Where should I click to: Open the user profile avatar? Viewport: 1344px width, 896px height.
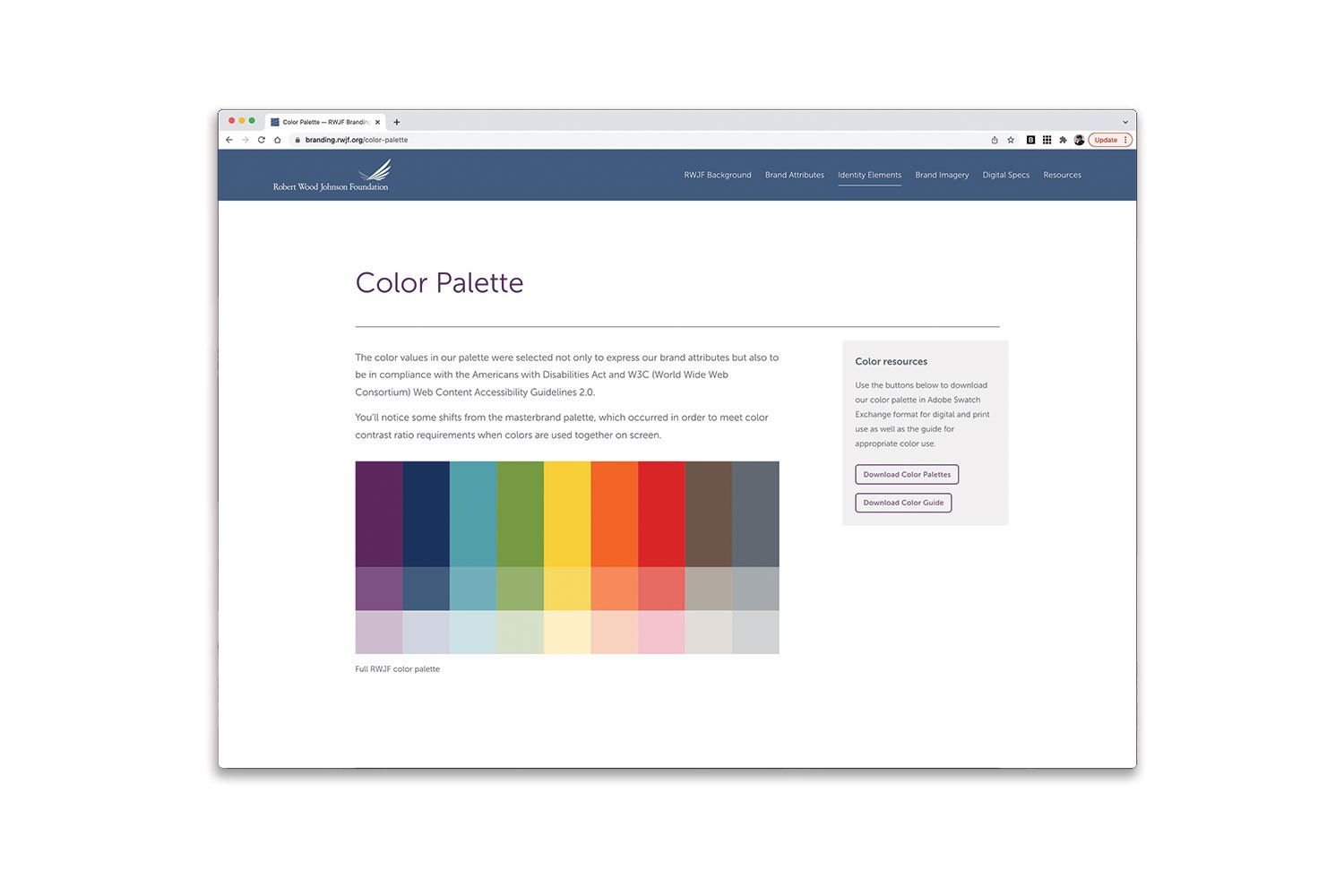pyautogui.click(x=1079, y=140)
